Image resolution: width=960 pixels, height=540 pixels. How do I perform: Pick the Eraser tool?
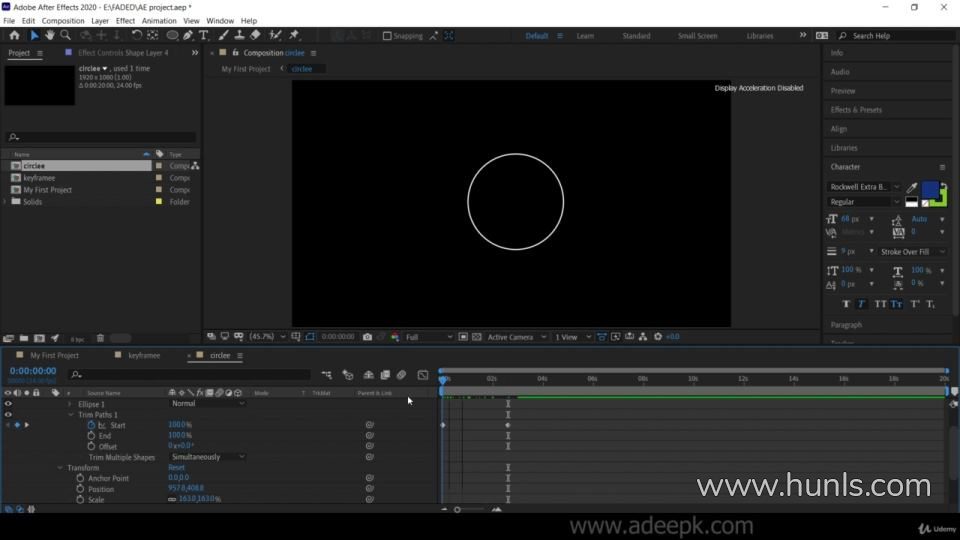click(255, 35)
